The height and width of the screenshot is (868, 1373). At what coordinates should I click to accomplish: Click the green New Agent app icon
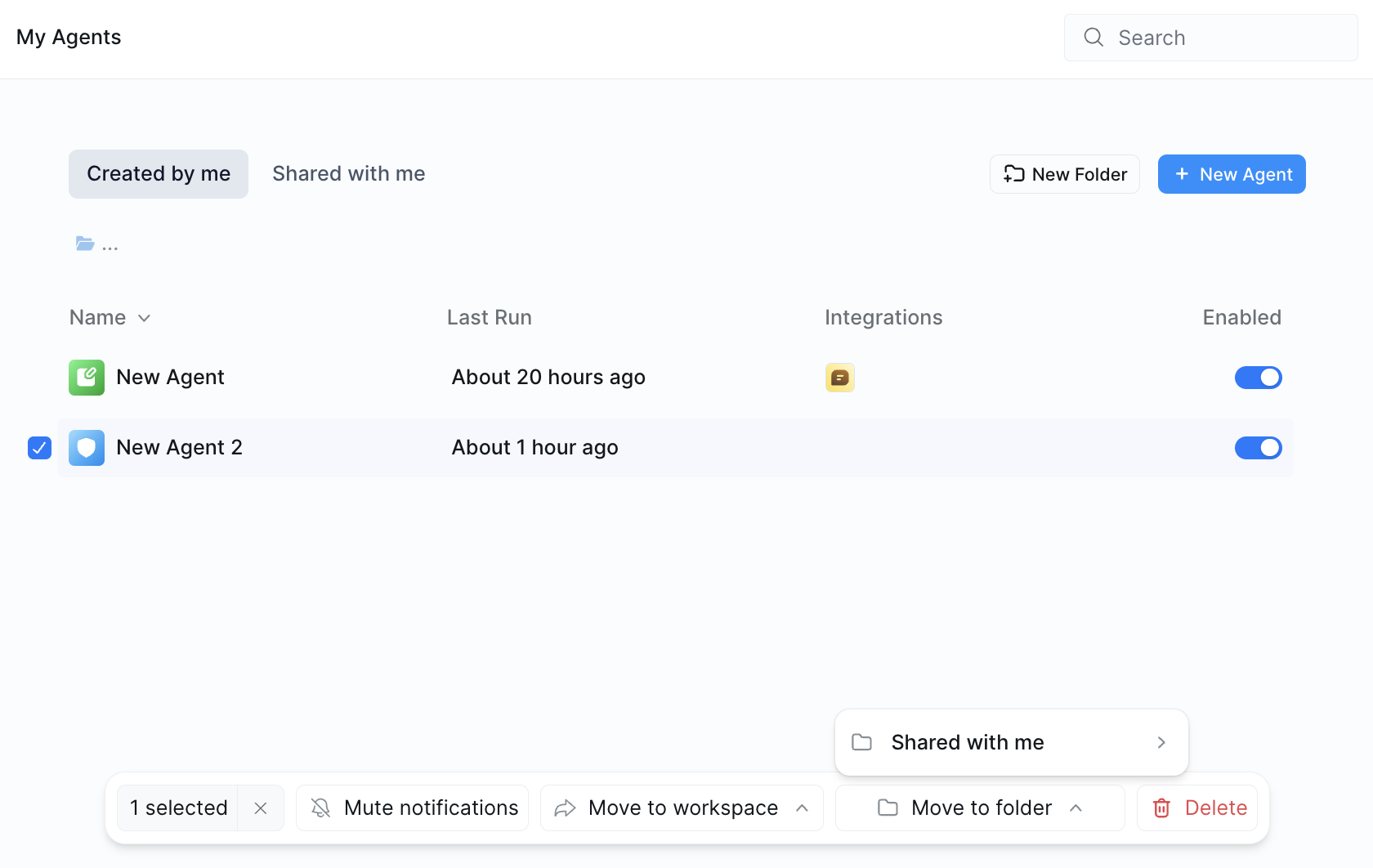click(86, 377)
